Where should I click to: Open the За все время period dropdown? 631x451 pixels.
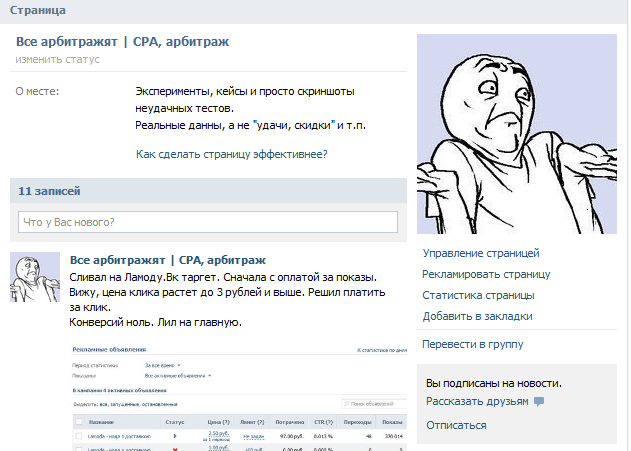[163, 365]
